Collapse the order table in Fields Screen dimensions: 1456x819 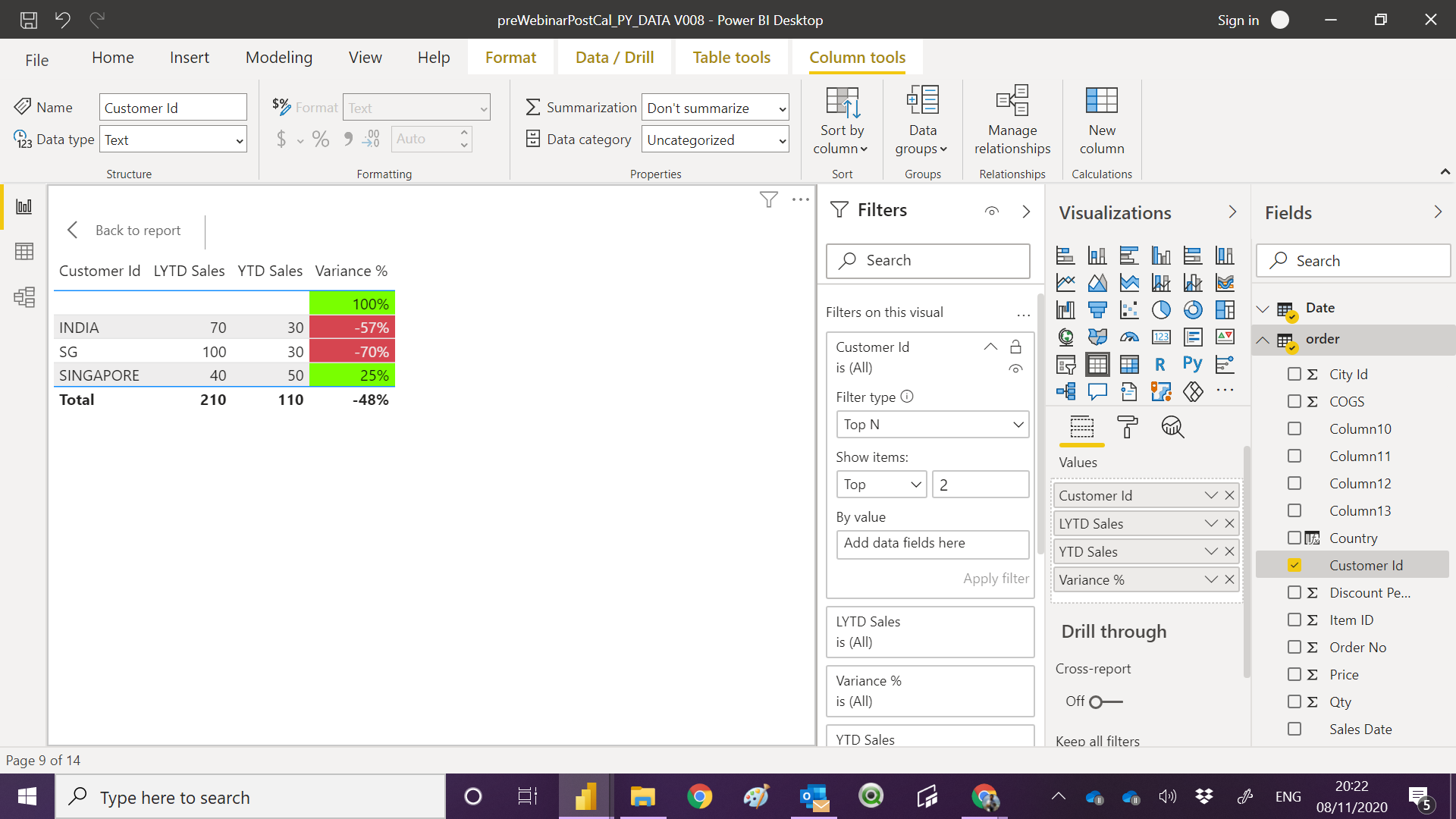(1263, 340)
